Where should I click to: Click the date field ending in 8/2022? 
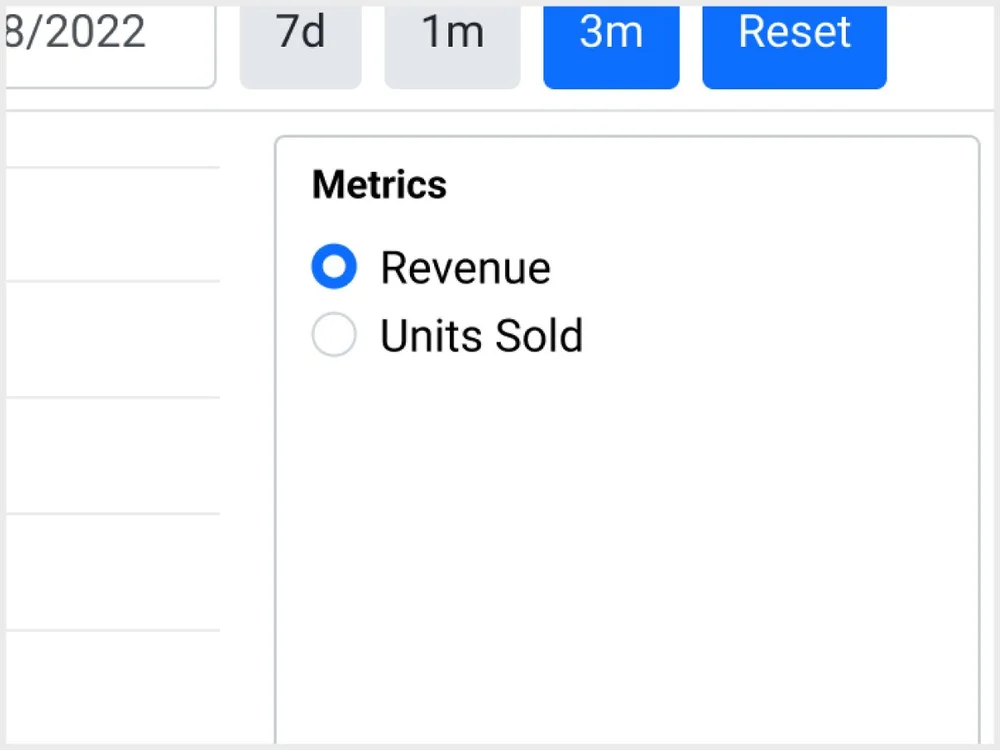(110, 45)
